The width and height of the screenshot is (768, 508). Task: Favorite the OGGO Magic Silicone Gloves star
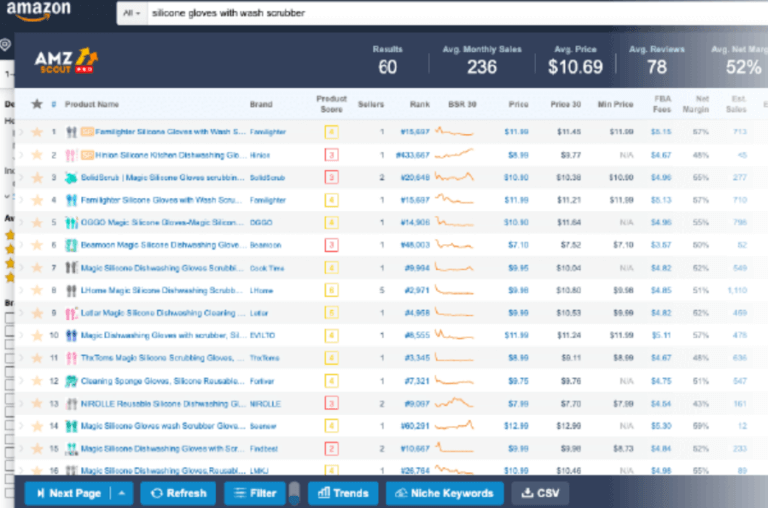click(37, 222)
